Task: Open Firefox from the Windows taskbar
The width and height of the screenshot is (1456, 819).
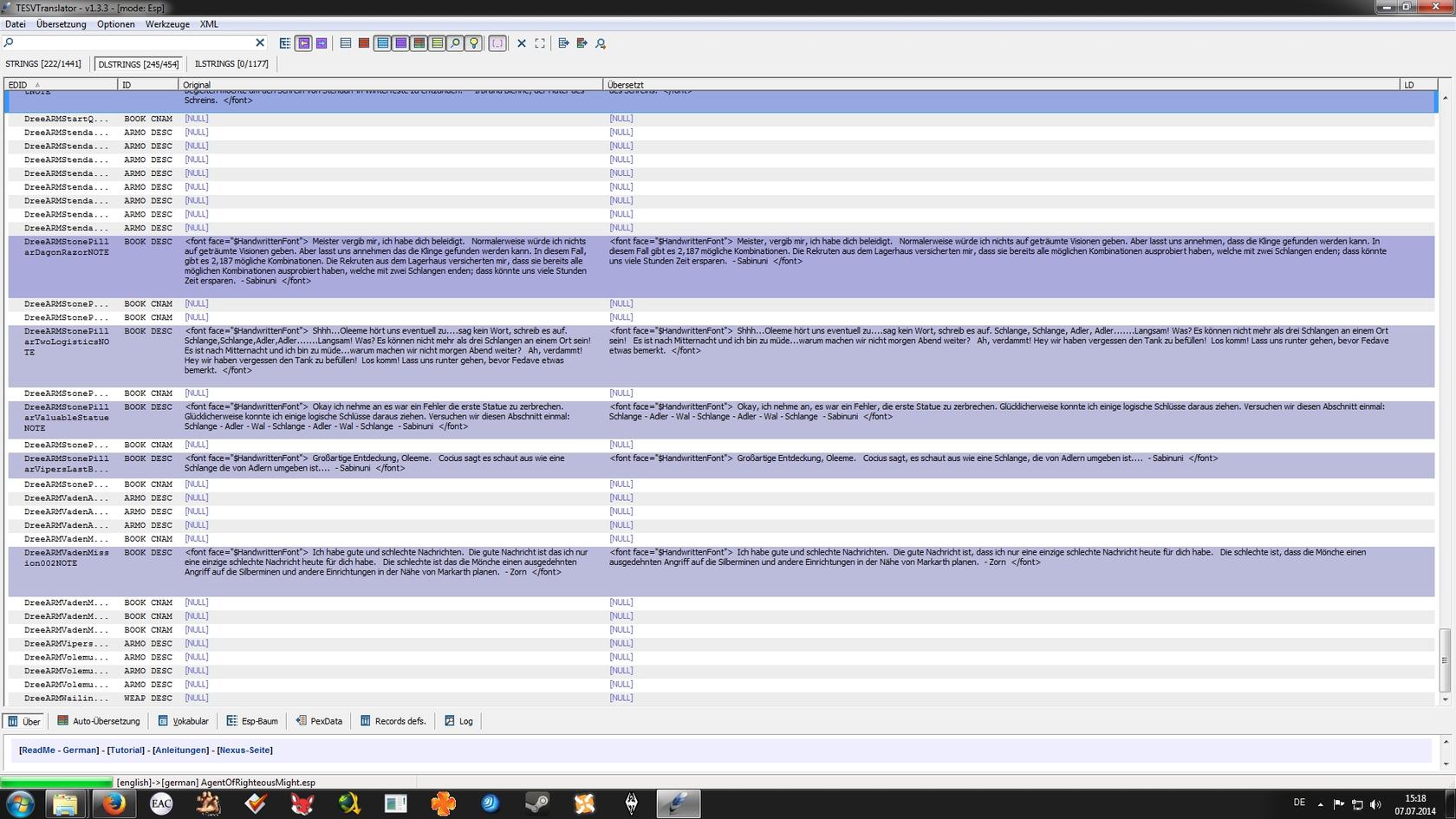Action: pos(114,803)
